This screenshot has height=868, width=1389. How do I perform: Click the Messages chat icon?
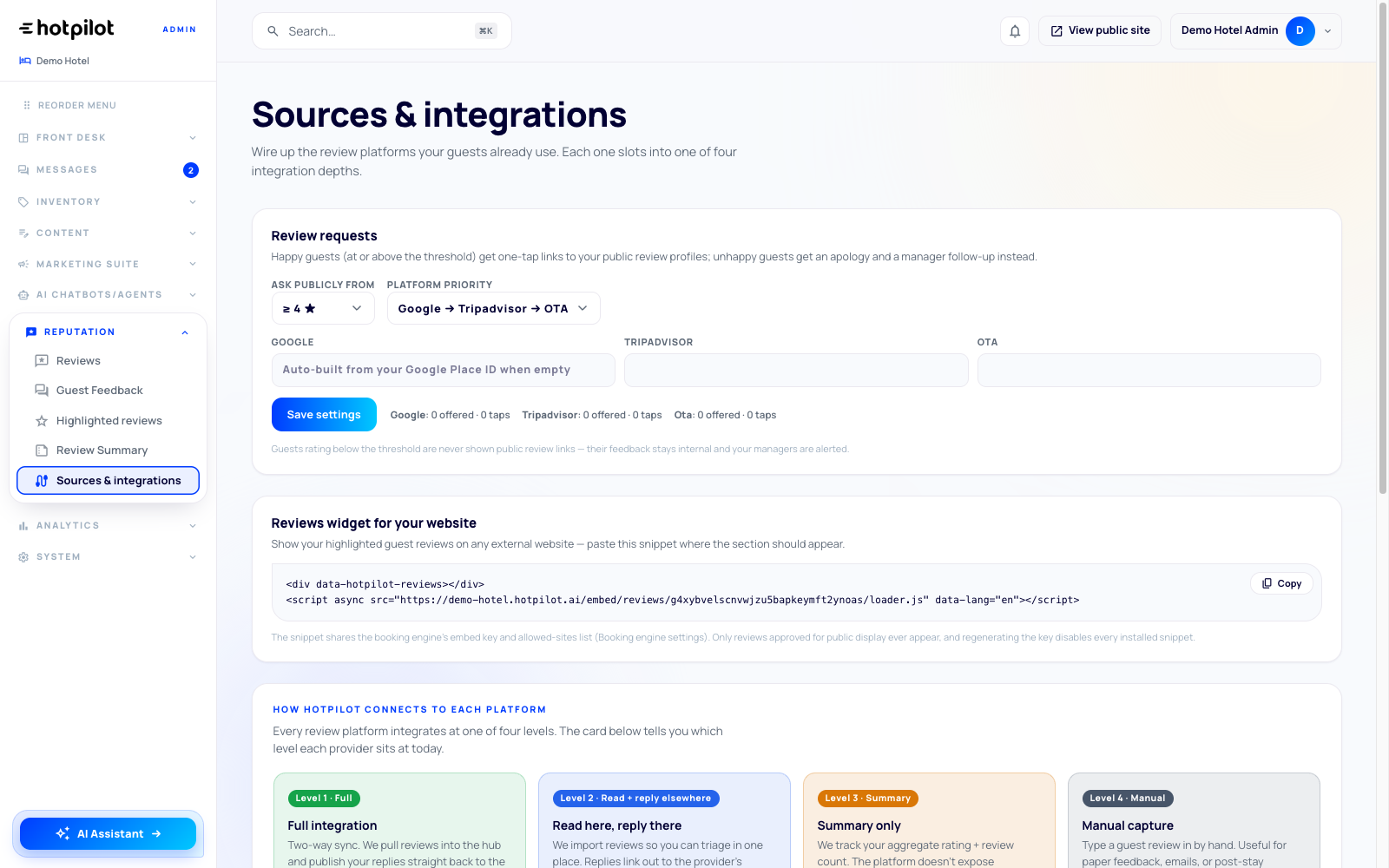[23, 170]
